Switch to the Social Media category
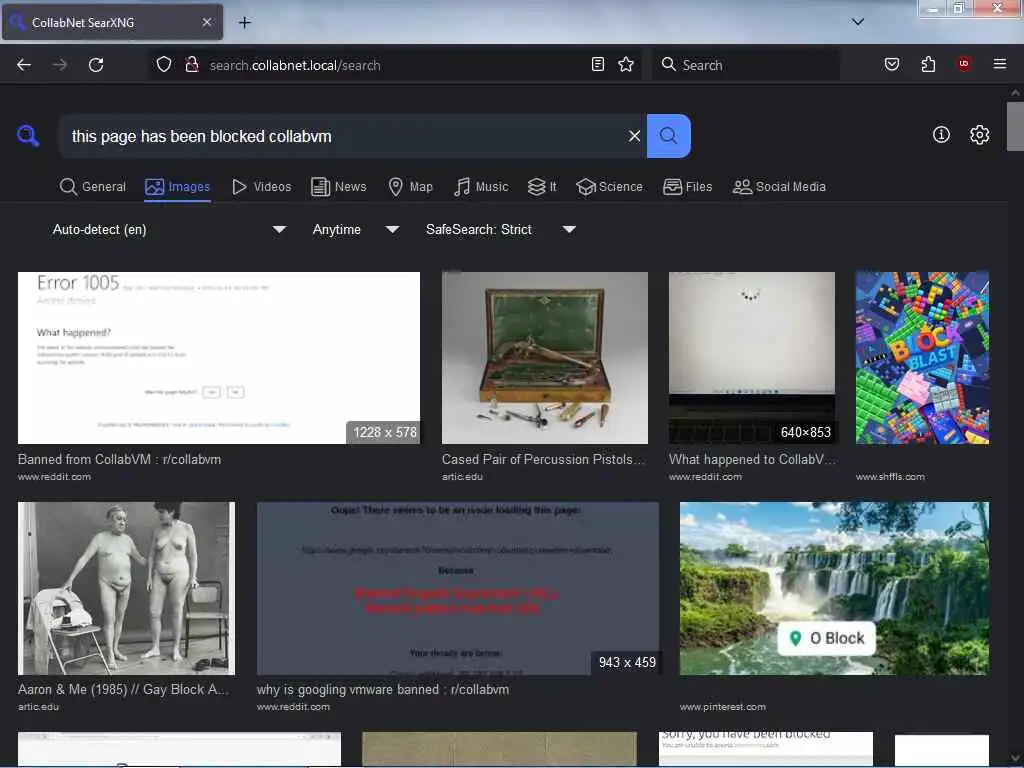The image size is (1024, 768). click(779, 187)
